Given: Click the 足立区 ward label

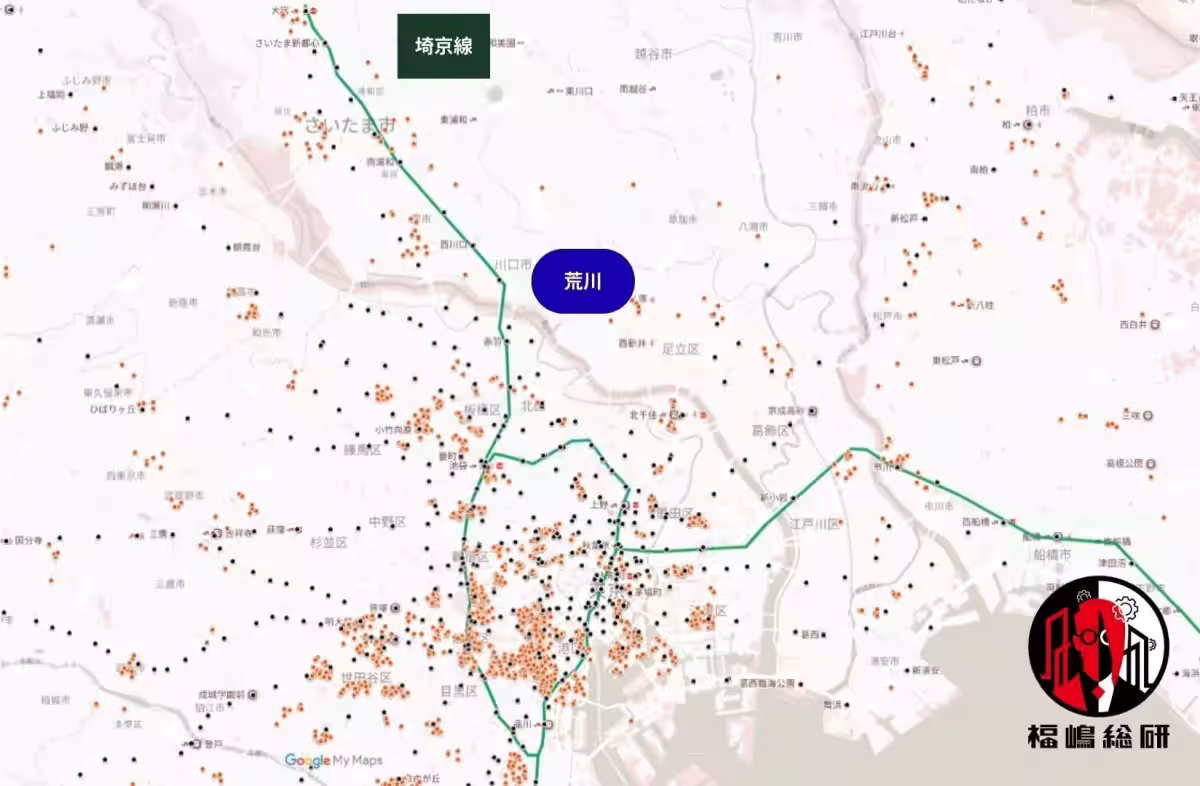Looking at the screenshot, I should coord(681,349).
